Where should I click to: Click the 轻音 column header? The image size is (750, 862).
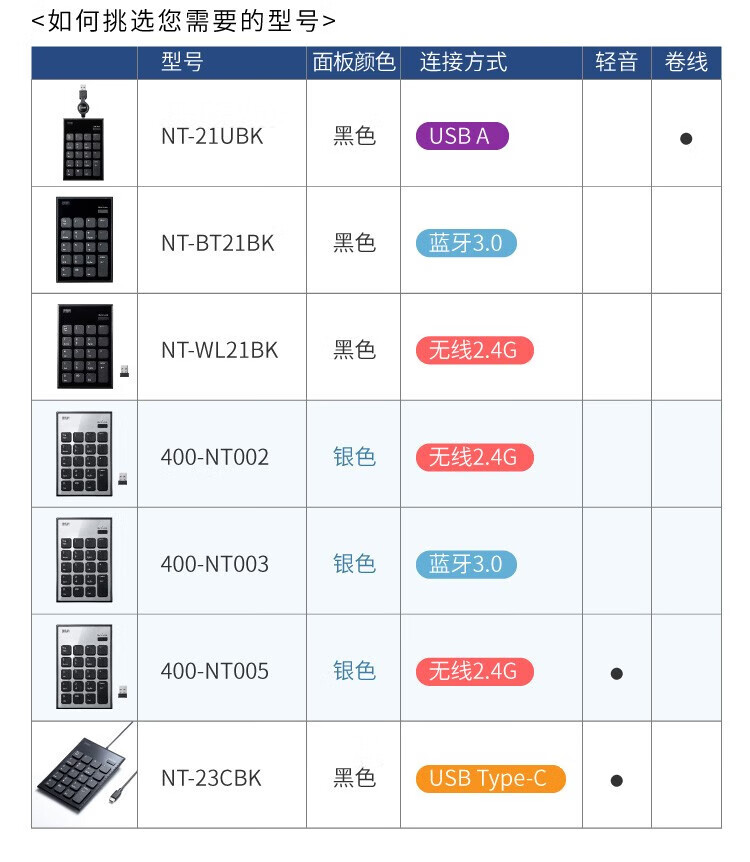click(616, 62)
